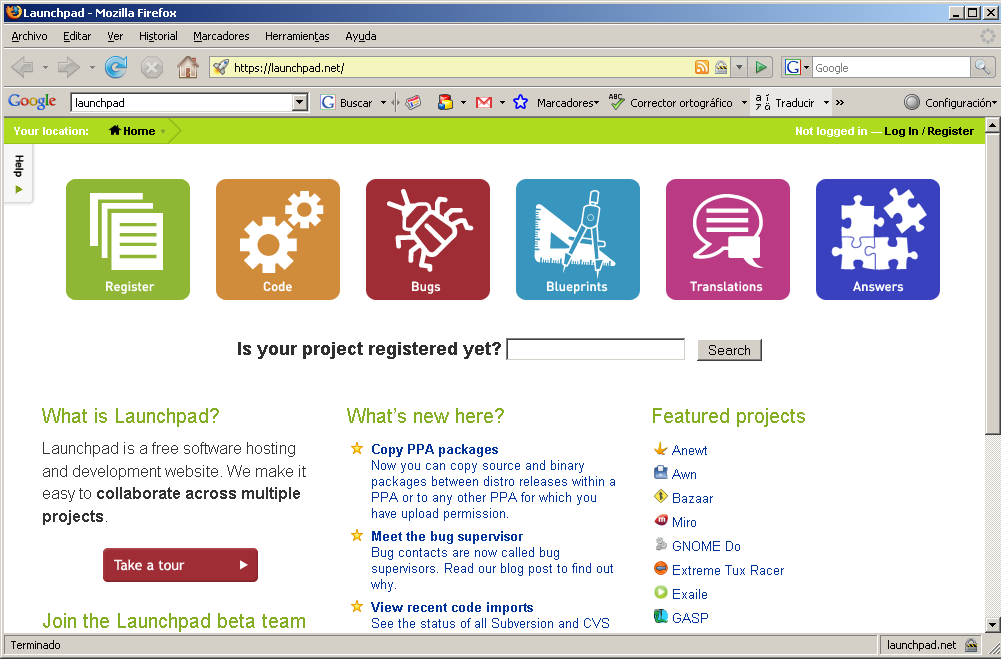This screenshot has width=1001, height=659.
Task: Go back with the Back arrow
Action: point(22,67)
